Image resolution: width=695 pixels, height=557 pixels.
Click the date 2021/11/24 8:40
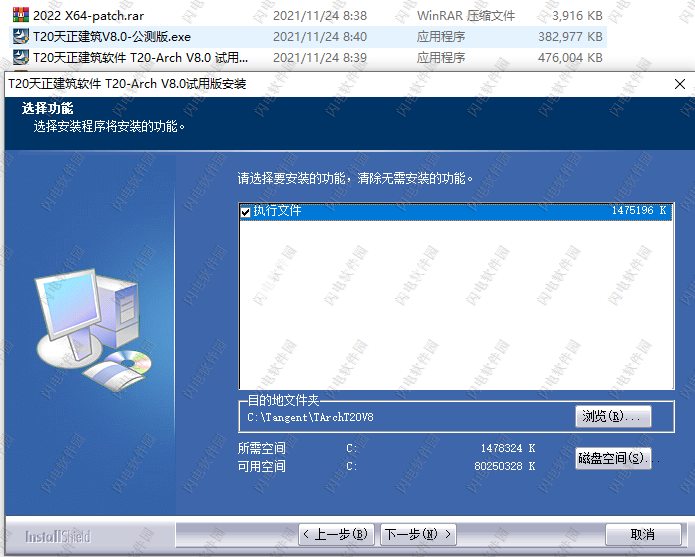pos(320,37)
